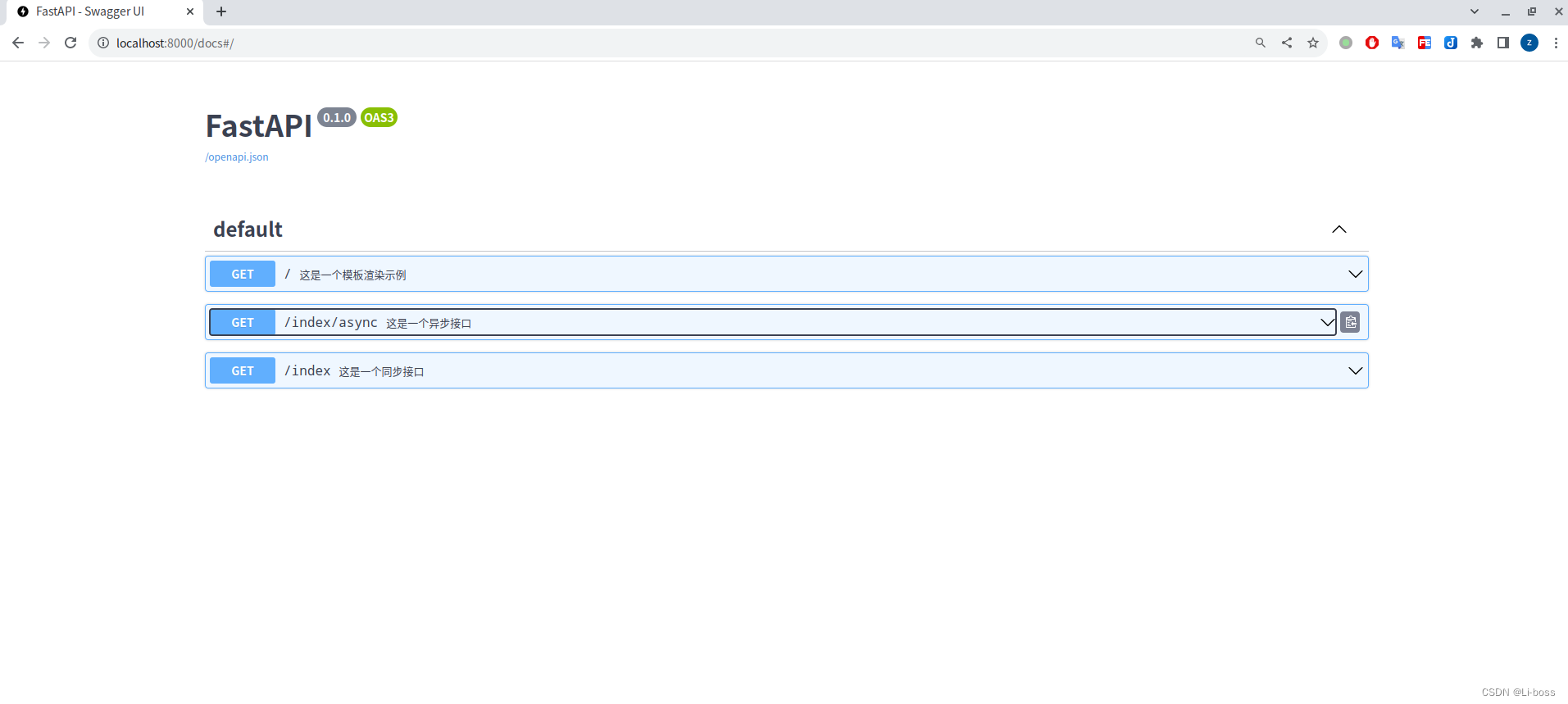The image size is (1568, 704).
Task: Collapse the default section
Action: [1339, 229]
